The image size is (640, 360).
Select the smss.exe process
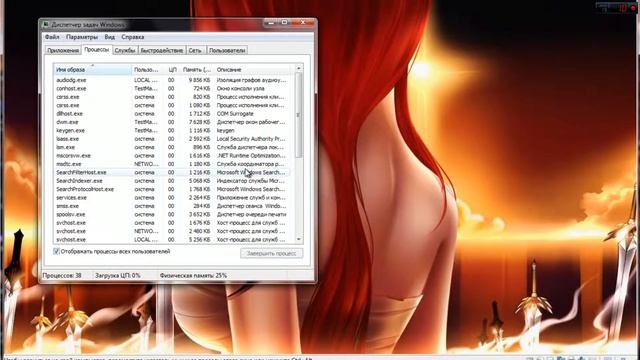(x=172, y=206)
